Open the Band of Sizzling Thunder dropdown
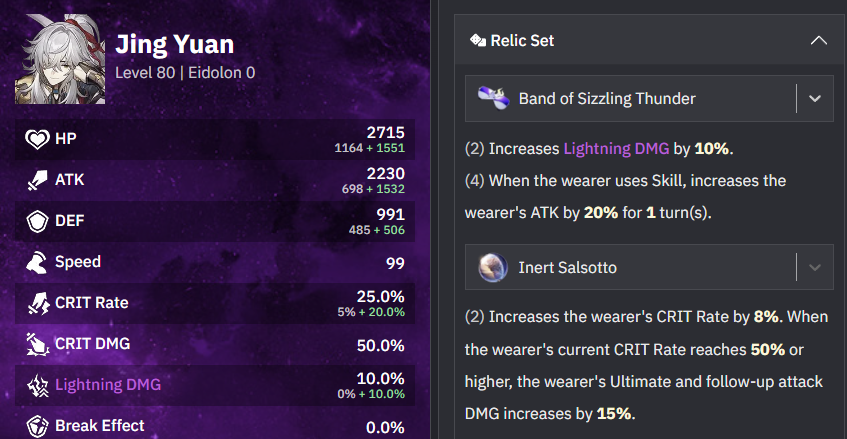 click(814, 98)
